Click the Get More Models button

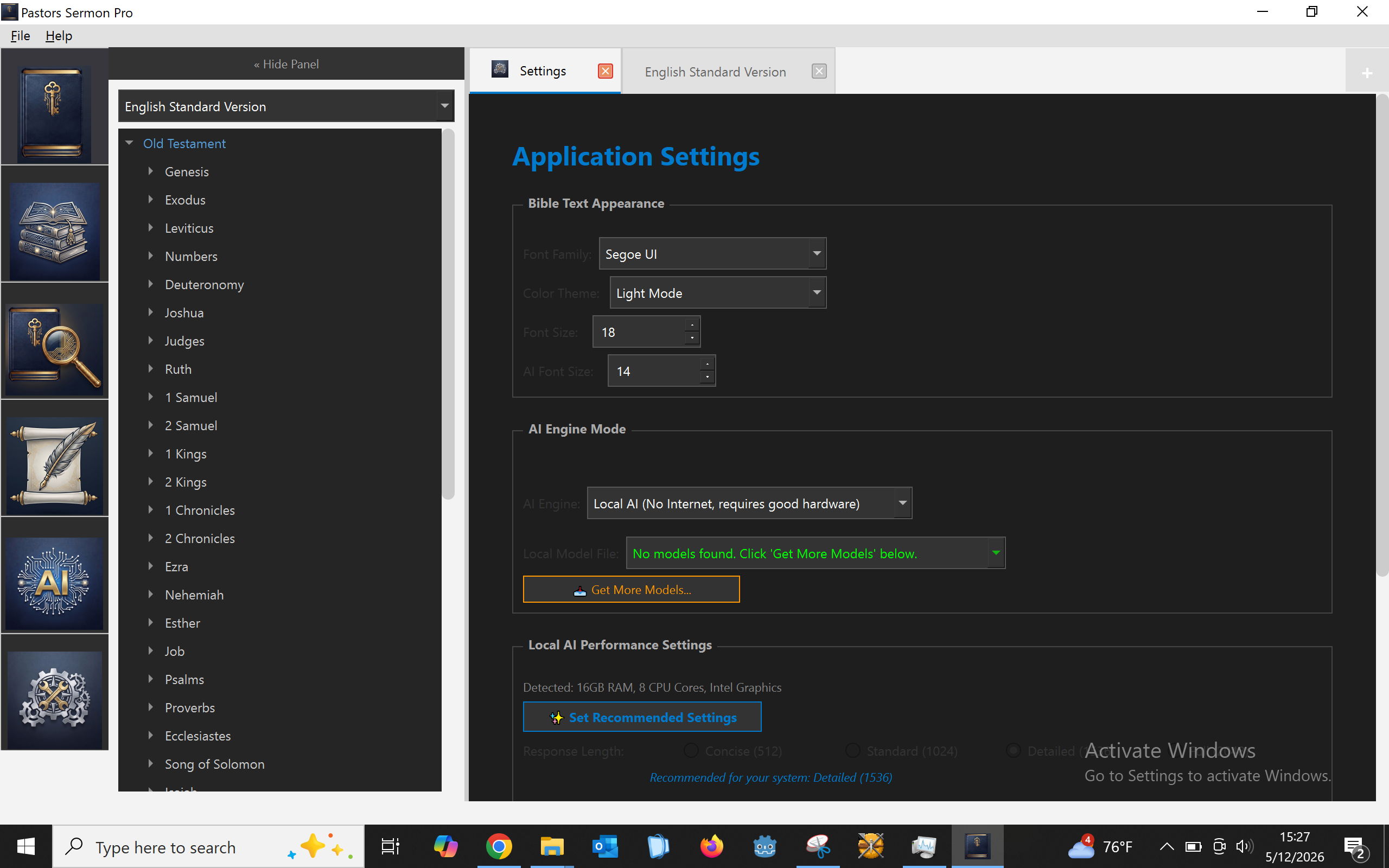click(x=632, y=590)
